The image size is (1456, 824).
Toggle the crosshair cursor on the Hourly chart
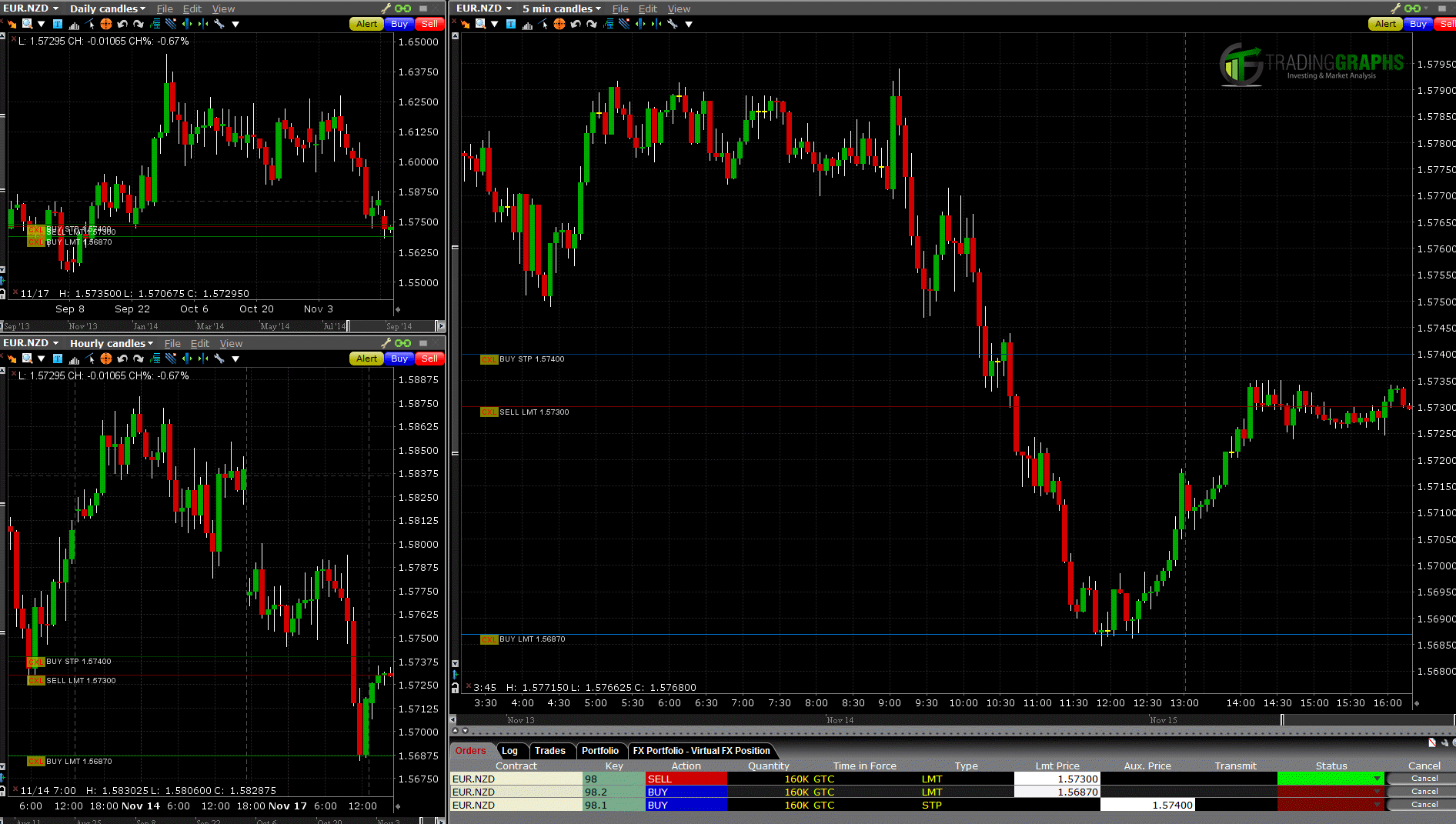coord(106,359)
